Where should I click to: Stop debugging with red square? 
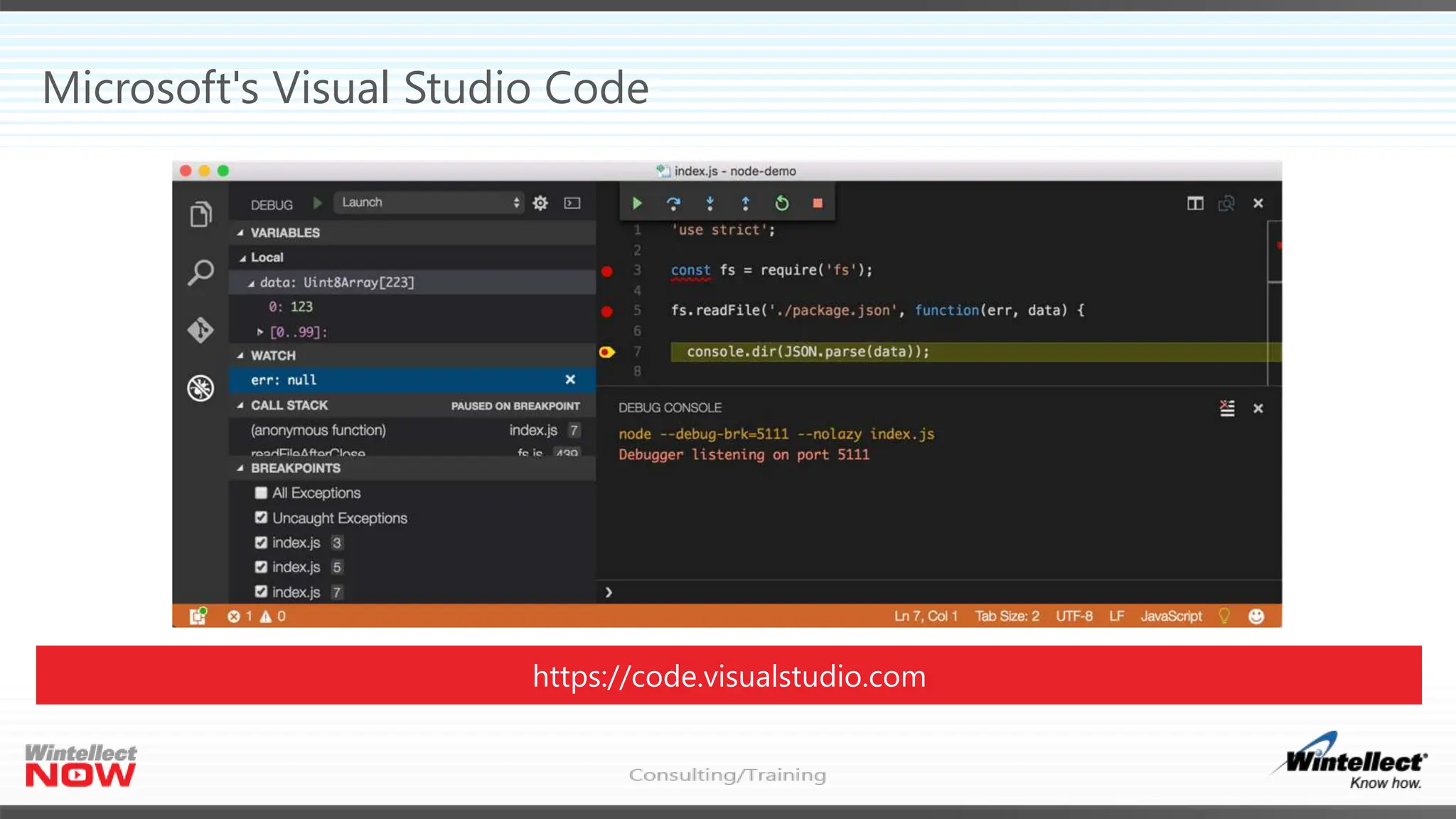tap(818, 203)
